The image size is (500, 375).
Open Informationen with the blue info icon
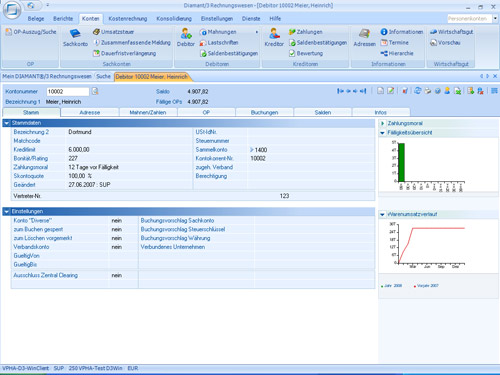[x=402, y=32]
